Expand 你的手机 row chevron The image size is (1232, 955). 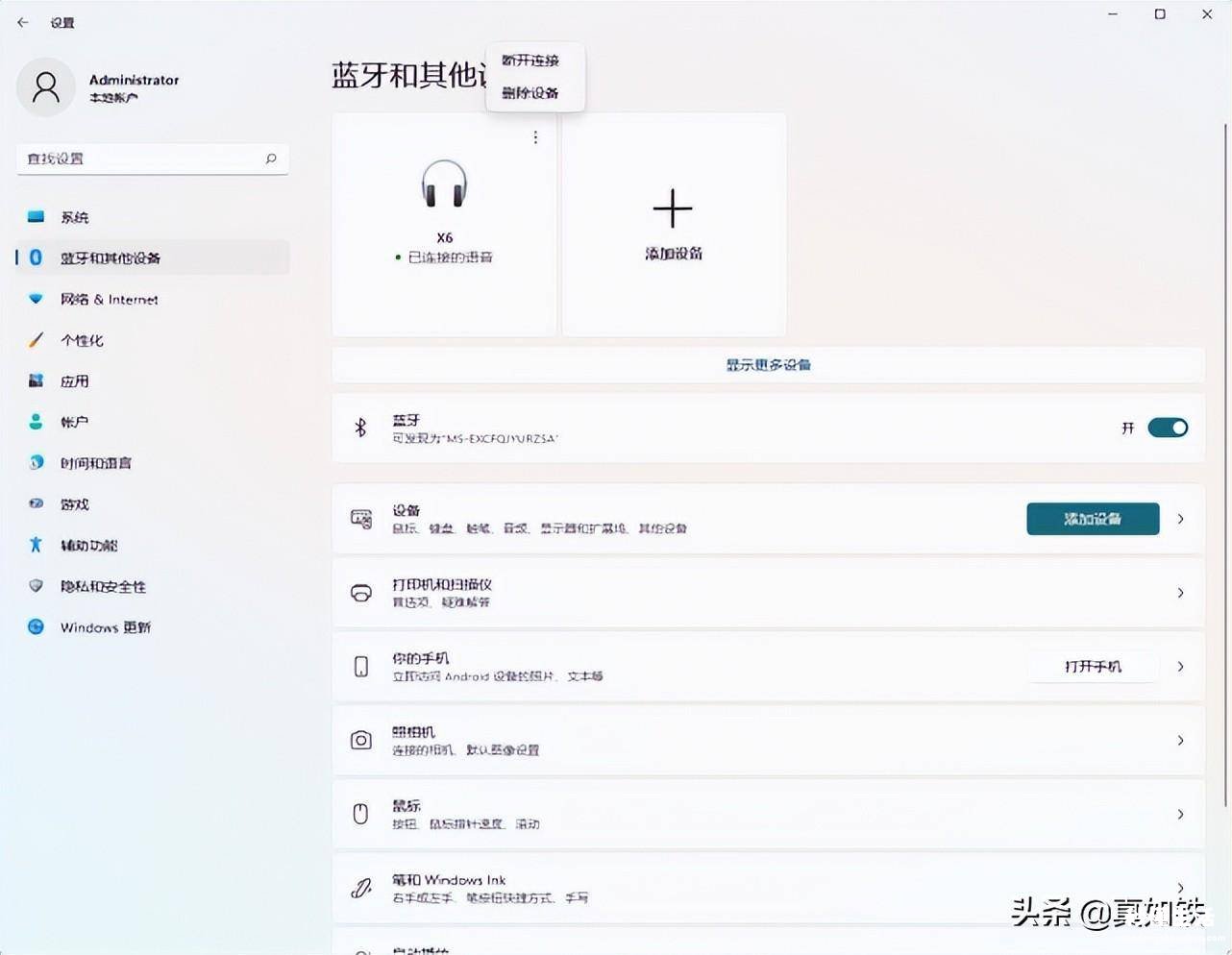tap(1180, 667)
